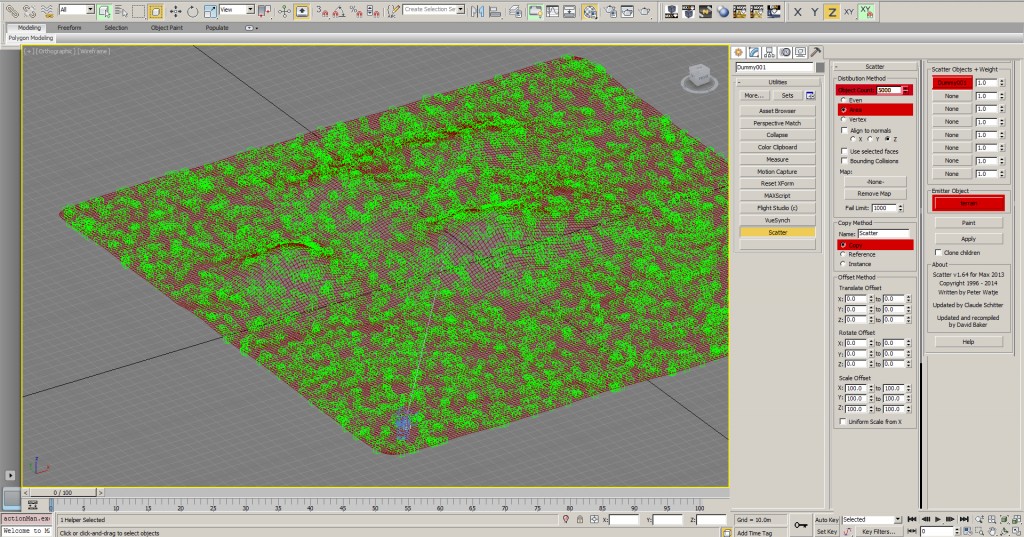Check Uniform Scale from X
This screenshot has width=1024, height=537.
(x=843, y=422)
